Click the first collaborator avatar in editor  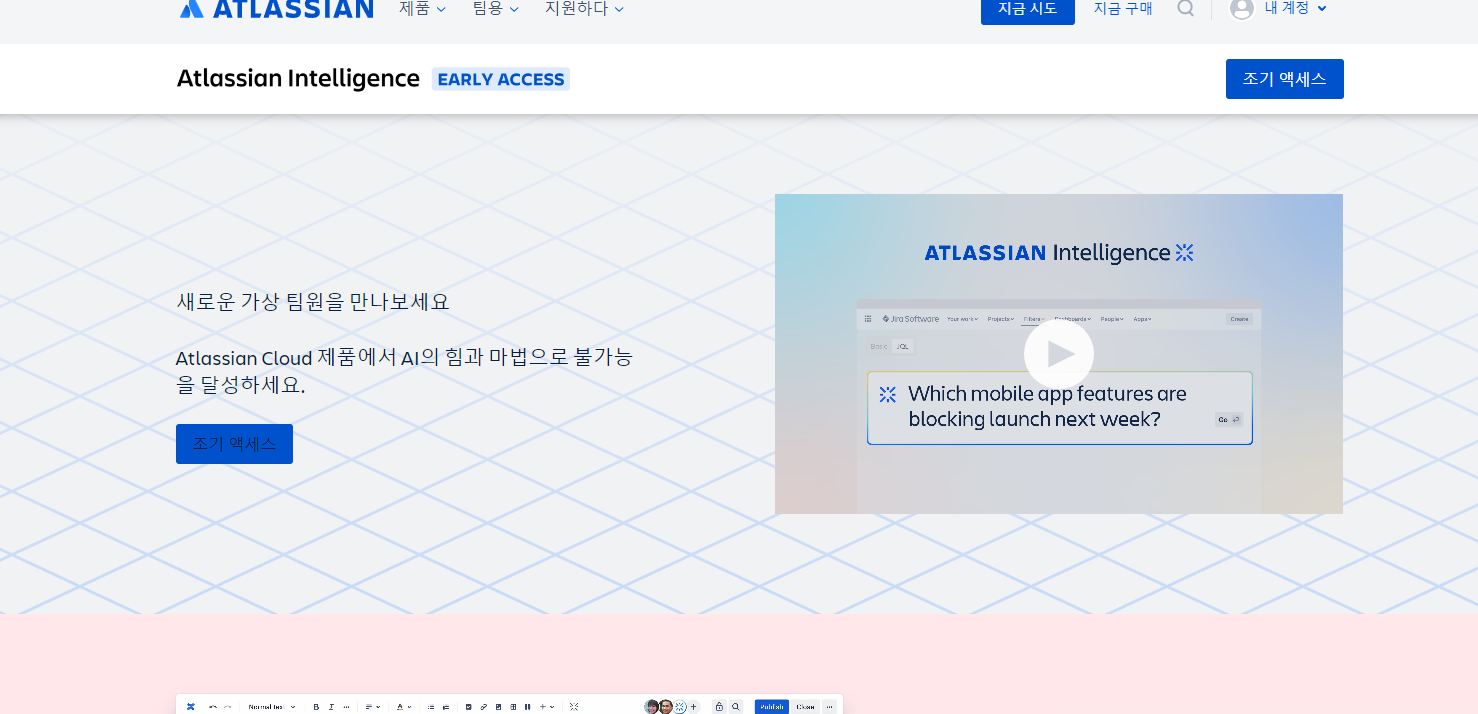(652, 707)
